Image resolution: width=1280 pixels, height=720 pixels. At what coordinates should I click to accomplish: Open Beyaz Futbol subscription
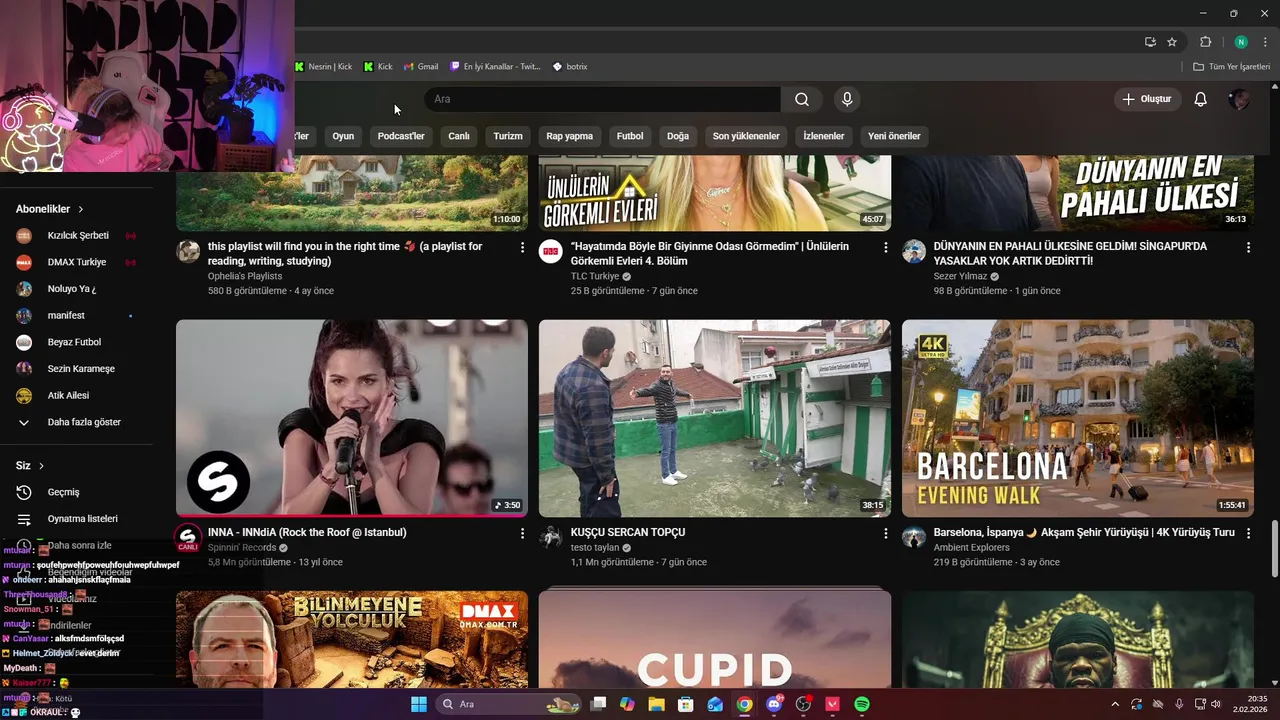pos(76,342)
